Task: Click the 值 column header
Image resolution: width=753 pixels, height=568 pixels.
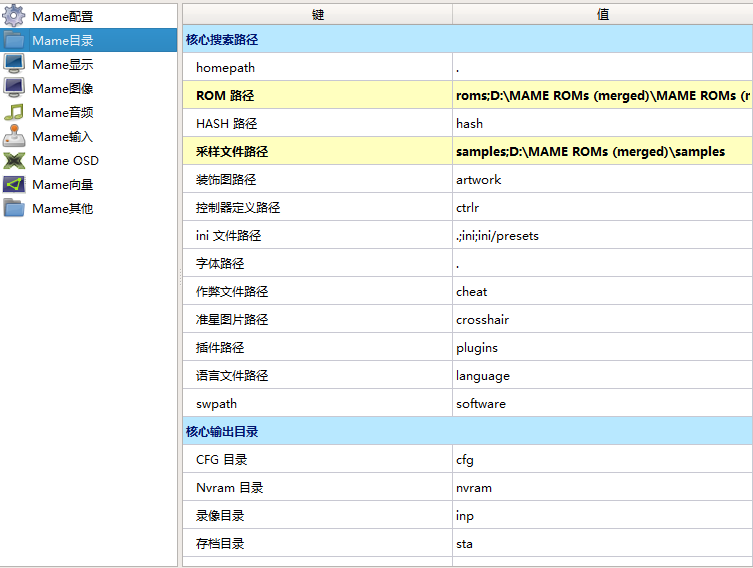Action: point(603,14)
